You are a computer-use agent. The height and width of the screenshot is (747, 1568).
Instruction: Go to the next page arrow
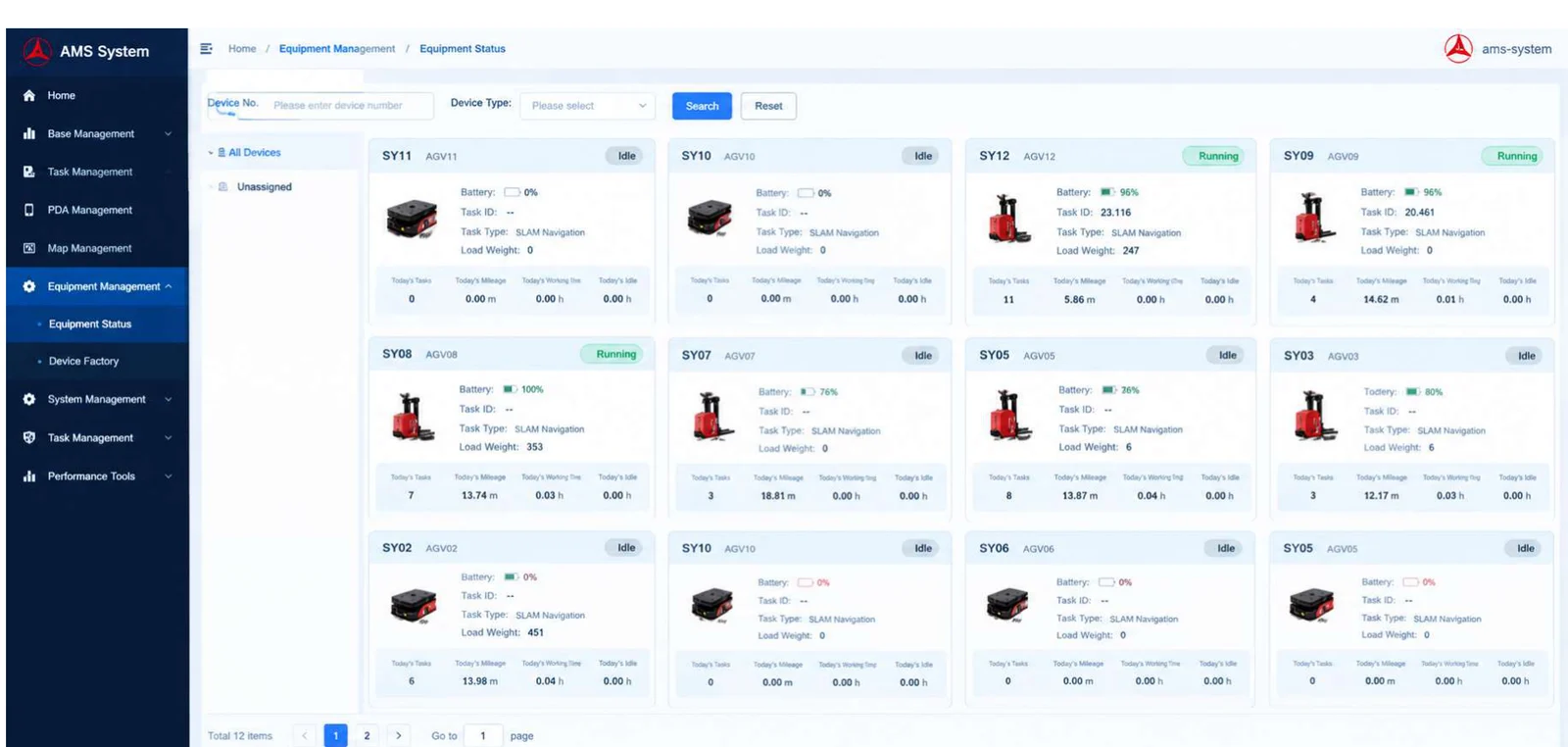point(398,735)
